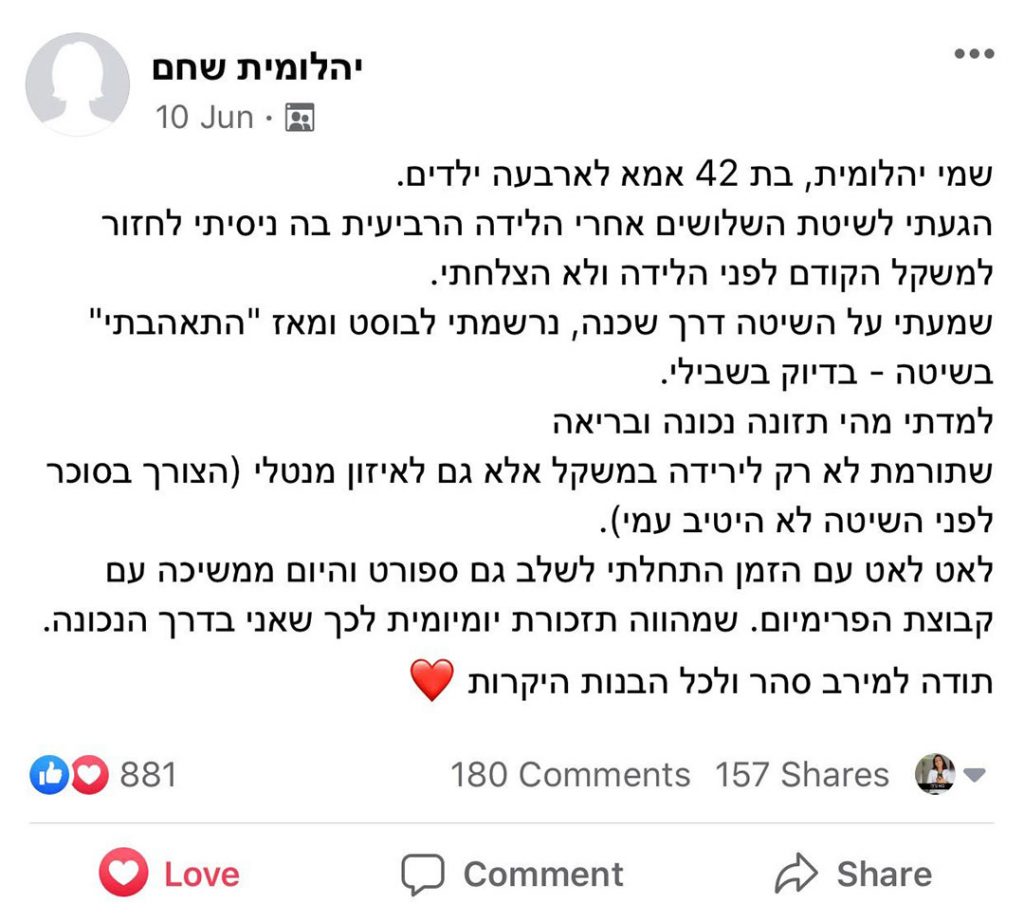Click the post audience icon beside the date
Screen dimensions: 1024x921
pos(299,118)
